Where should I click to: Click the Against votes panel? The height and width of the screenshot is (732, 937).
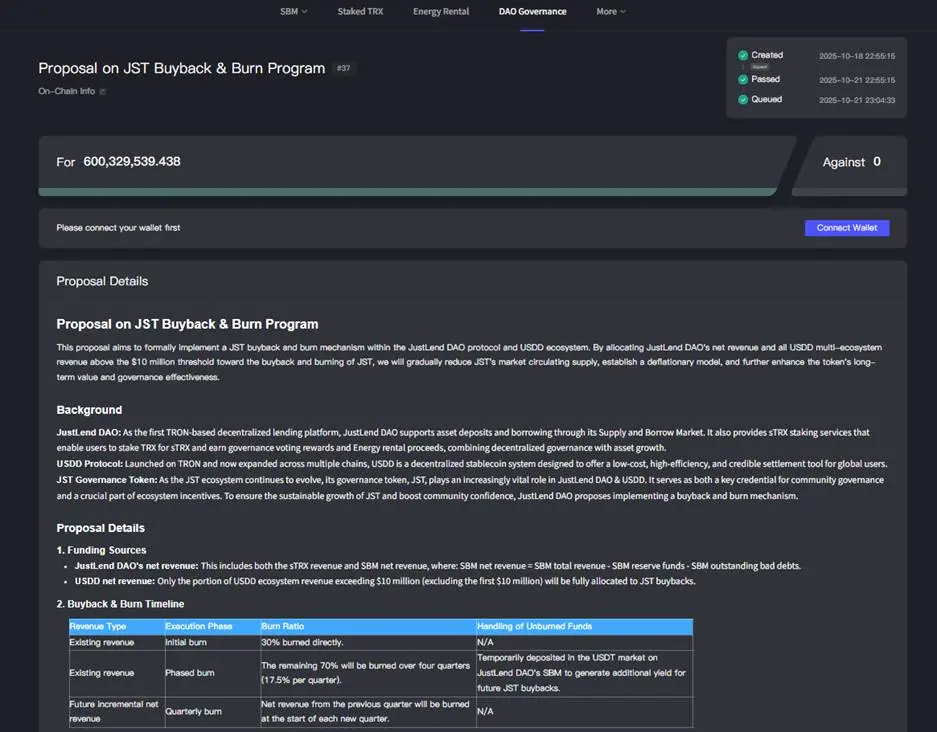point(850,162)
